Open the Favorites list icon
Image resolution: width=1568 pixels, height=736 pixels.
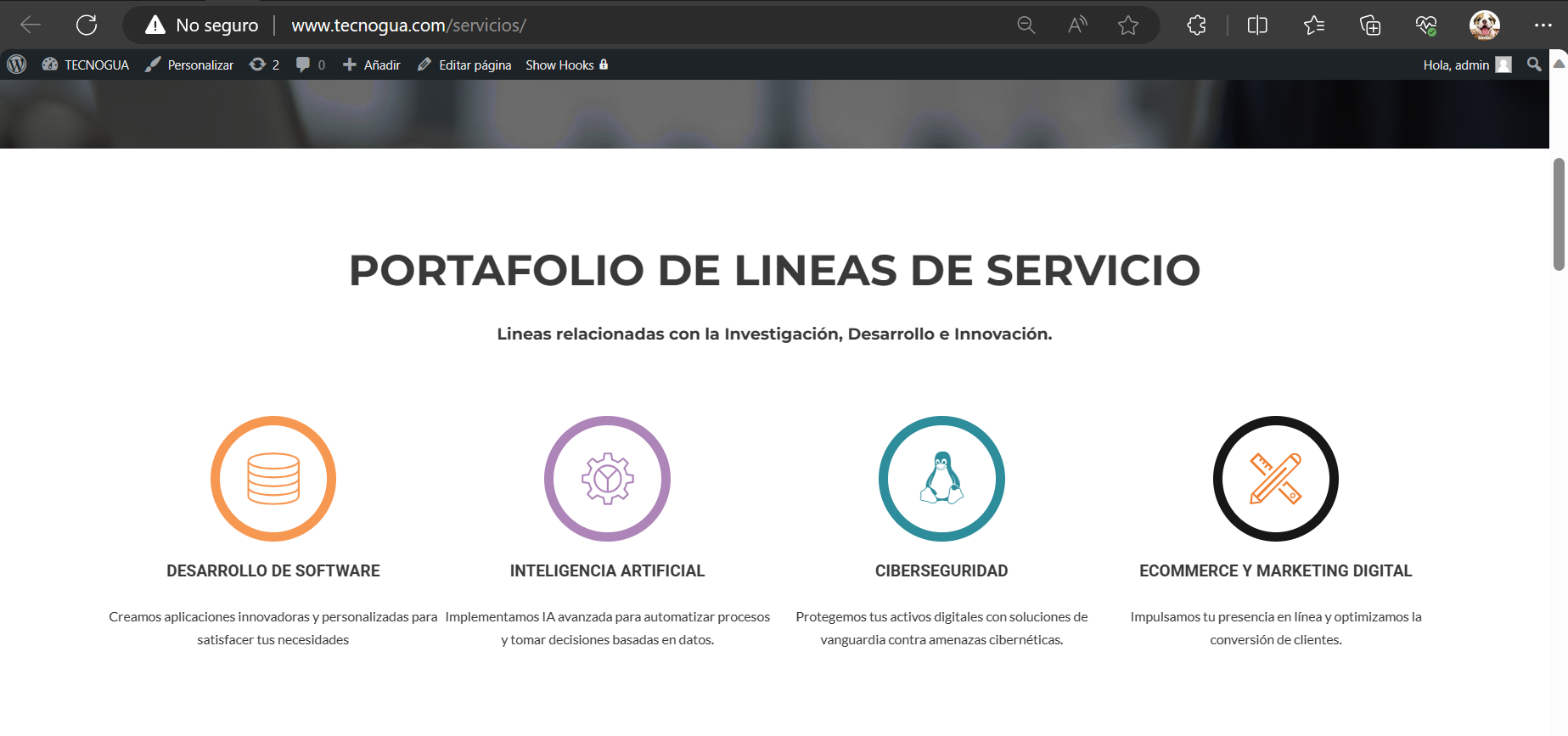pyautogui.click(x=1314, y=25)
